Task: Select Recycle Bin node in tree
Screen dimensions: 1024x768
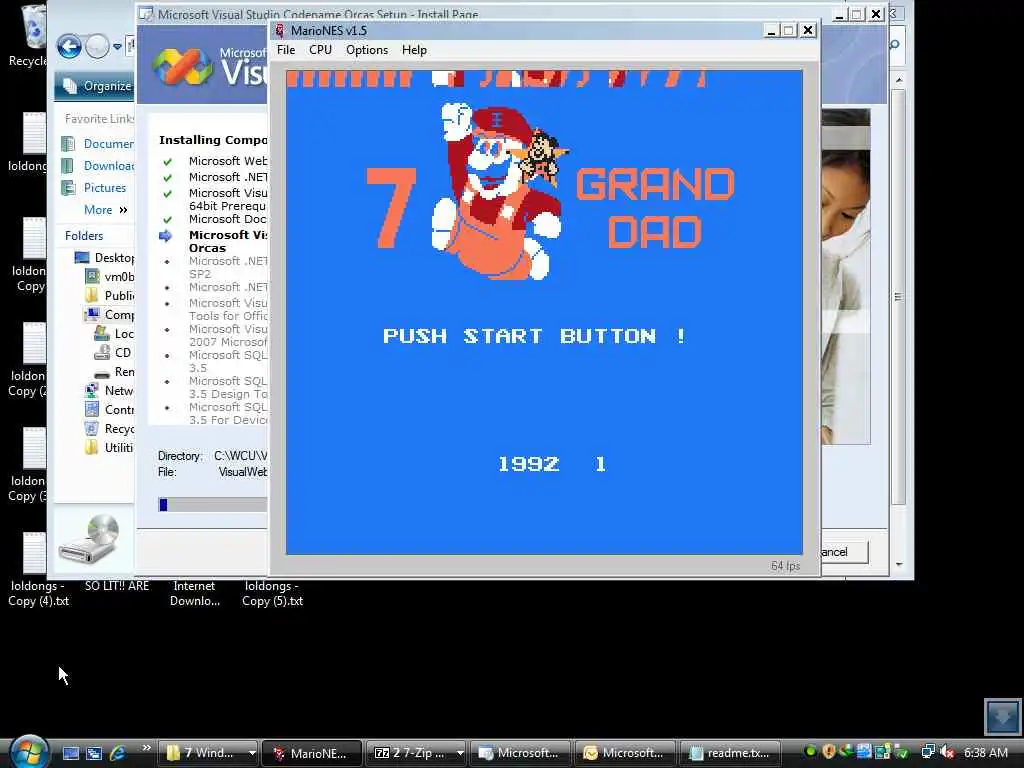Action: pyautogui.click(x=110, y=428)
